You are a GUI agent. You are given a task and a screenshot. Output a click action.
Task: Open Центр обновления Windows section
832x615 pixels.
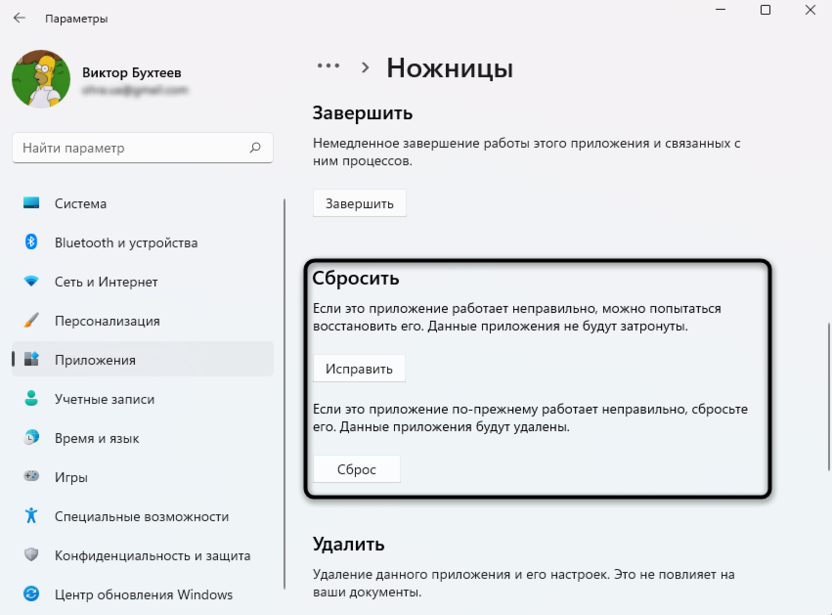coord(142,595)
